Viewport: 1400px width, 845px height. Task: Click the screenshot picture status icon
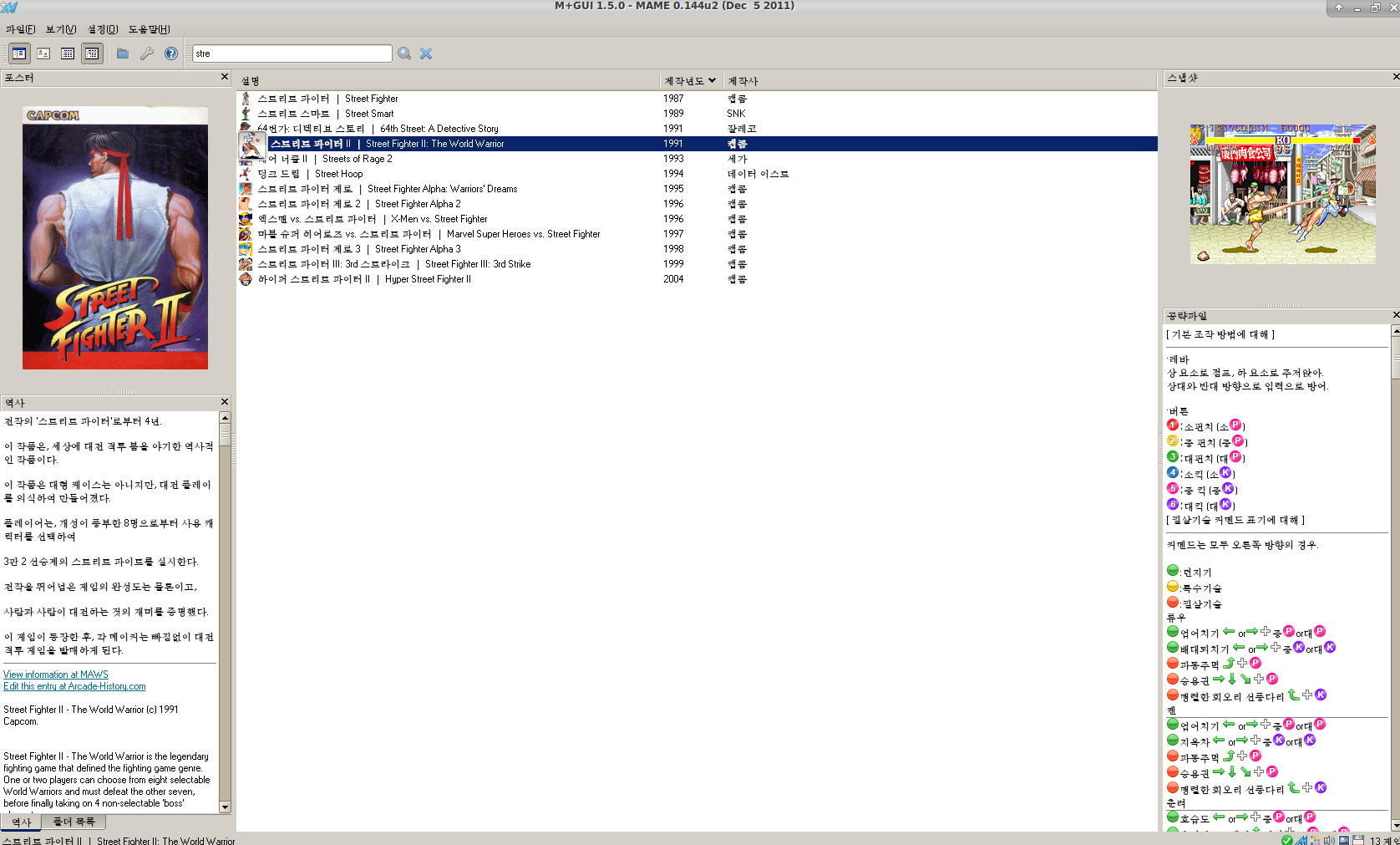click(1344, 840)
